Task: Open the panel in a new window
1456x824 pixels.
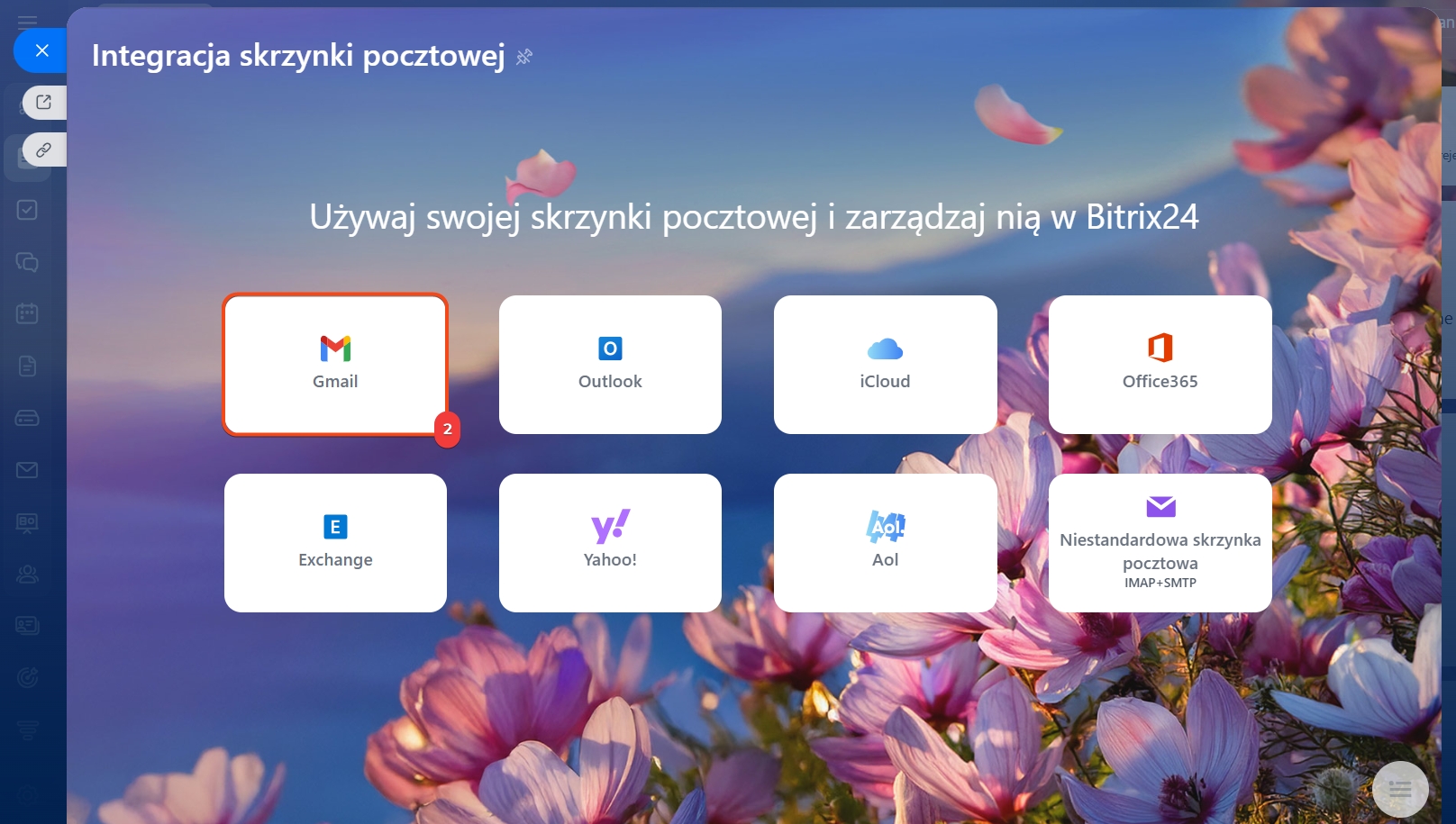Action: pos(44,102)
